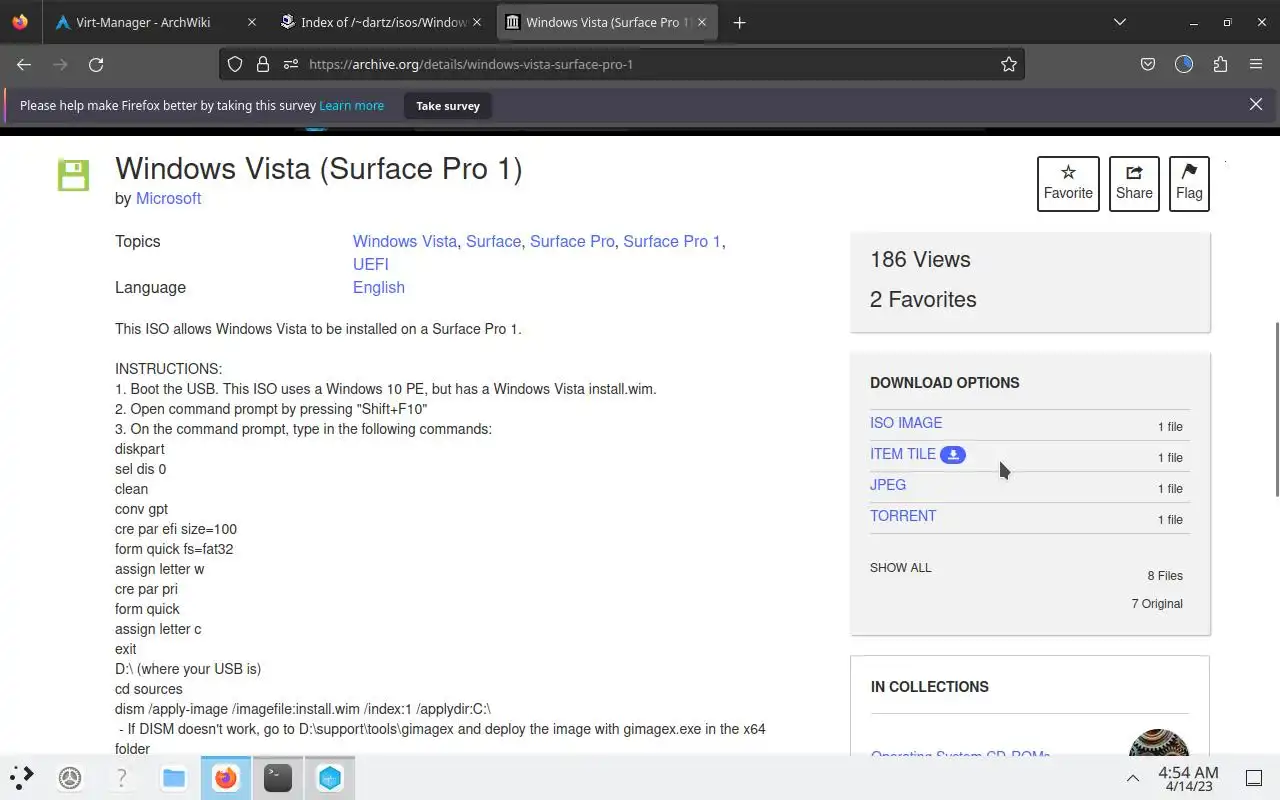Click Firefox icon in taskbar
Image resolution: width=1280 pixels, height=800 pixels.
click(x=226, y=777)
